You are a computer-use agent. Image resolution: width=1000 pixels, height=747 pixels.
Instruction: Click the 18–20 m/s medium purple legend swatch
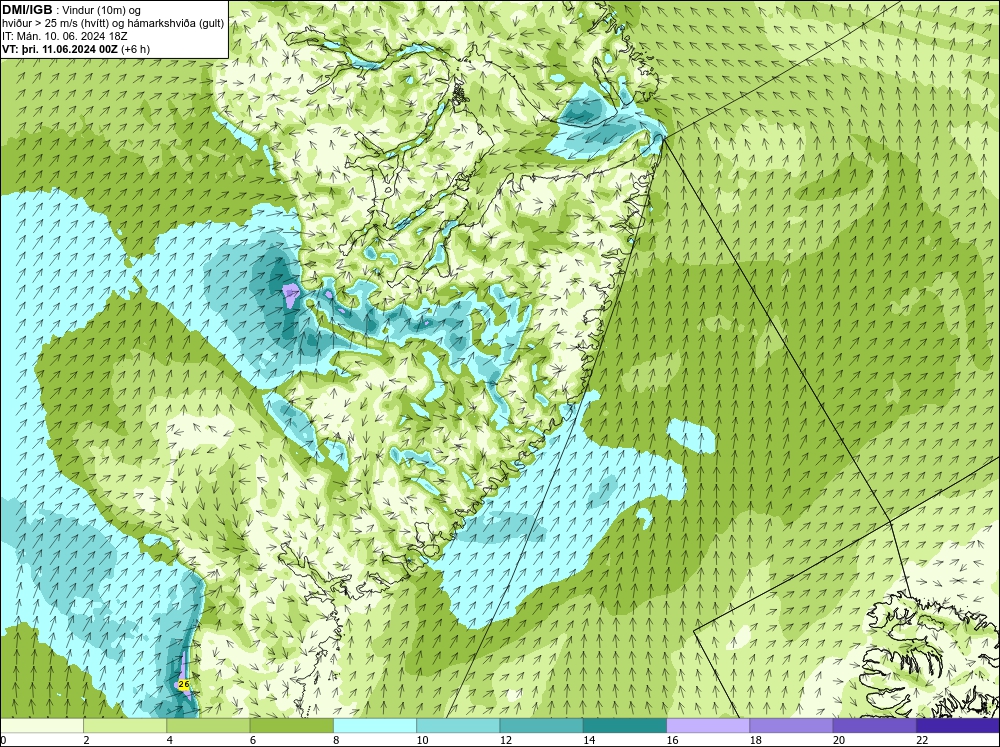tap(791, 726)
